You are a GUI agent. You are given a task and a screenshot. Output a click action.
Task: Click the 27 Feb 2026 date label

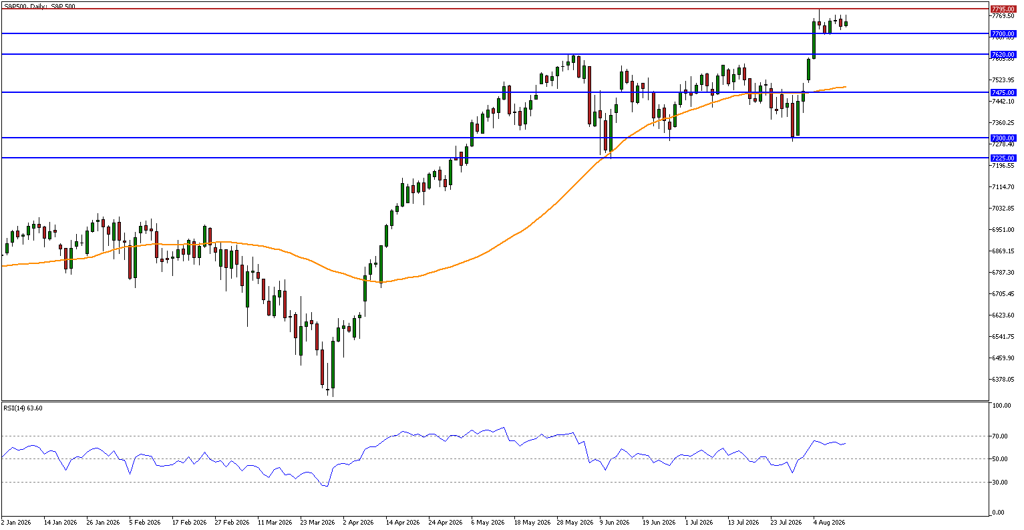231,523
